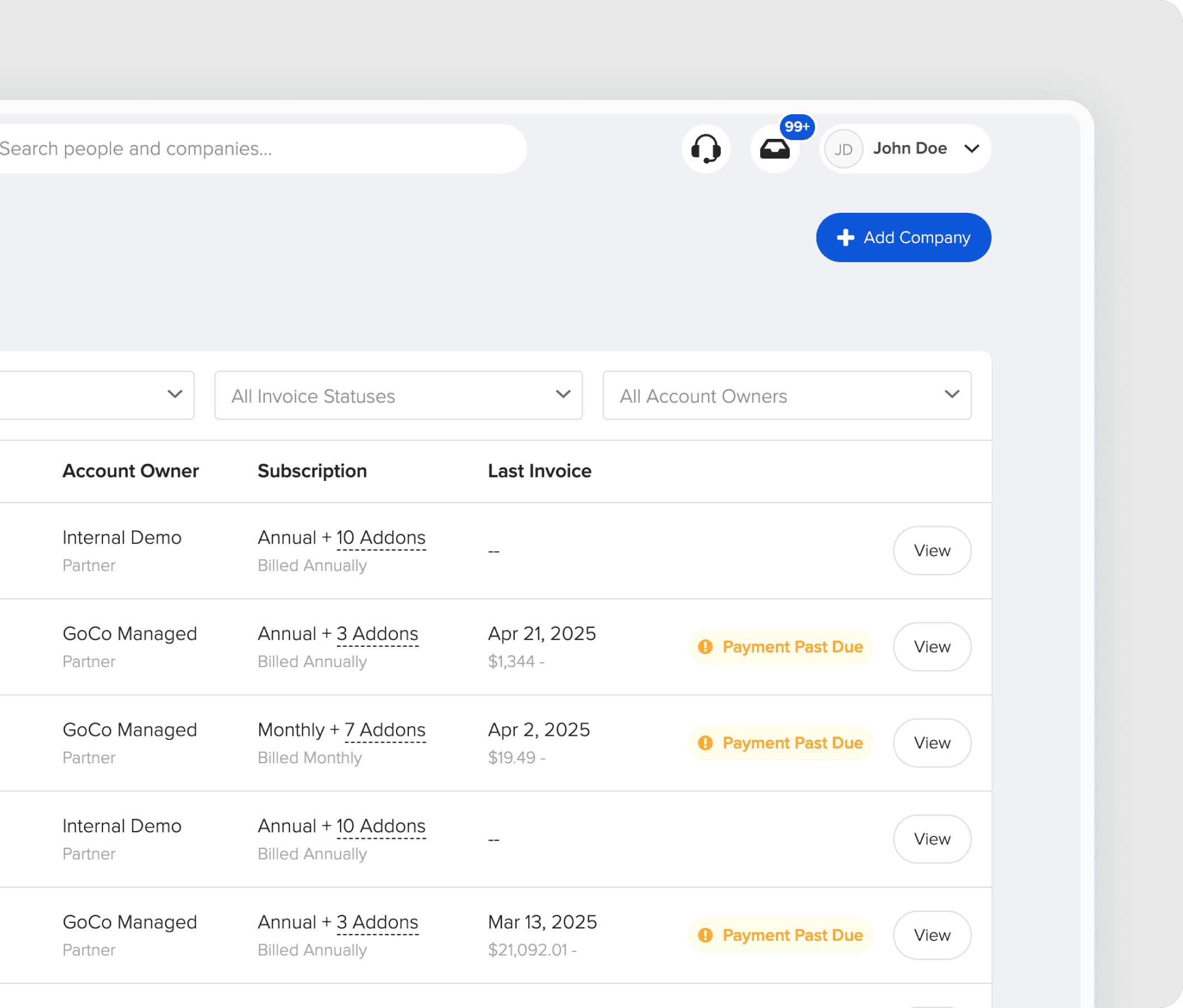
Task: Click warning icon on Apr 21 invoice
Action: pyautogui.click(x=706, y=647)
